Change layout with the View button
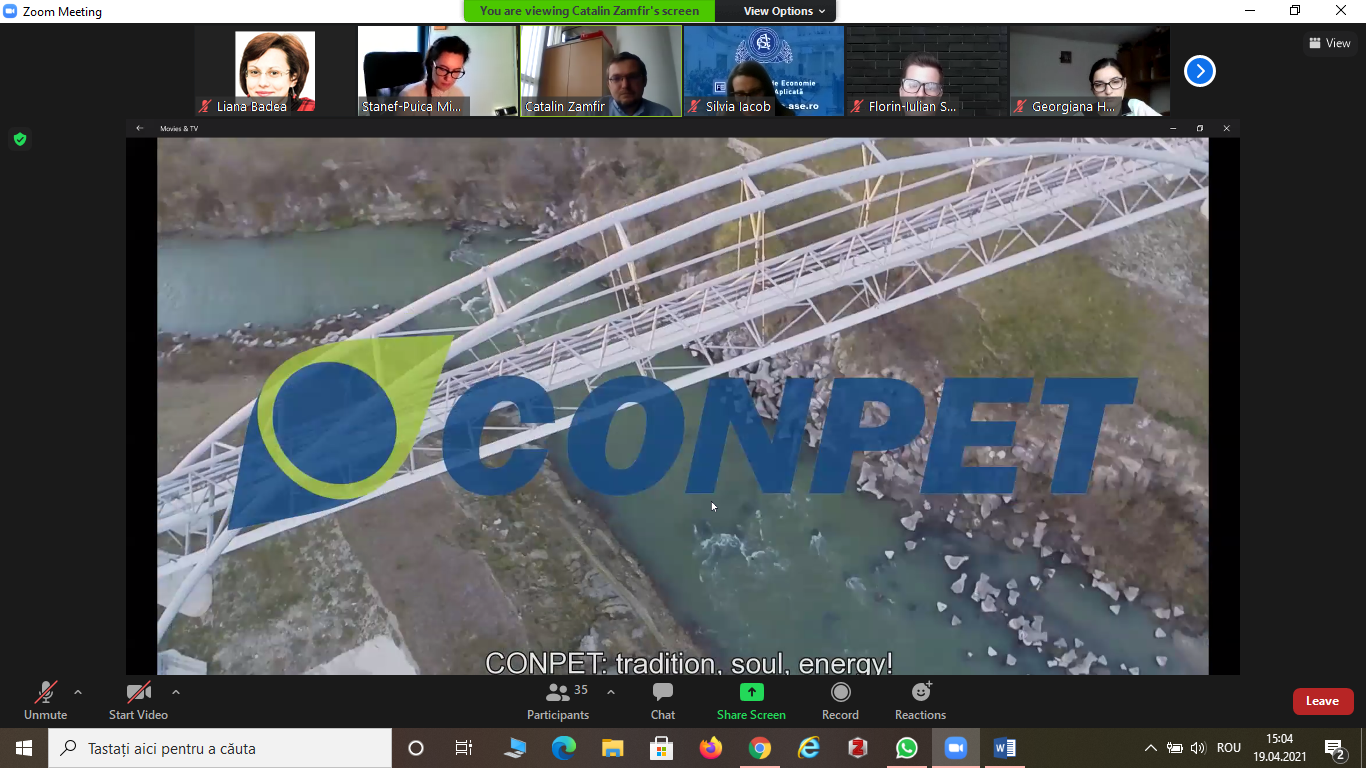 [1329, 43]
